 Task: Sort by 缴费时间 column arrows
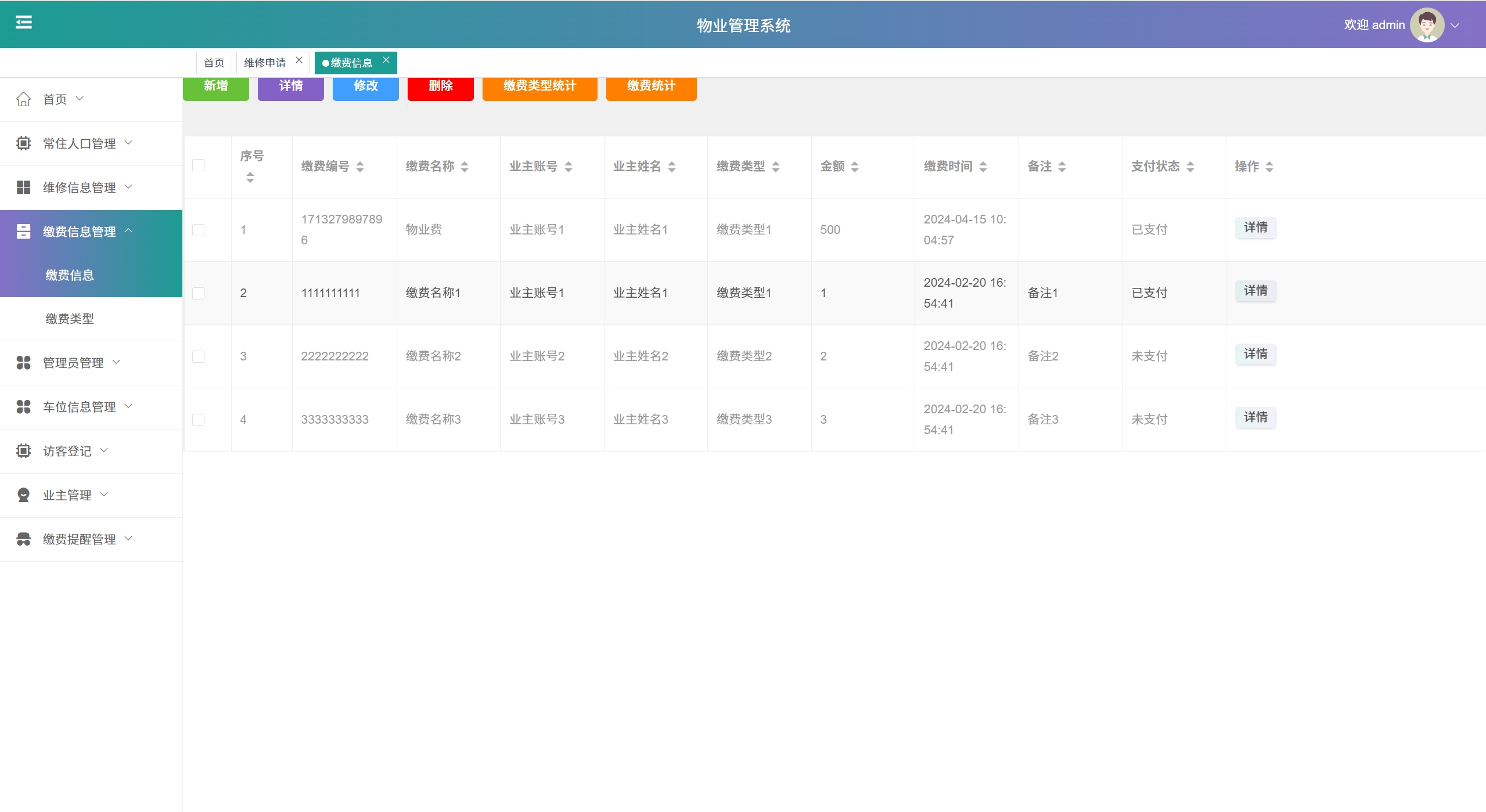coord(983,167)
